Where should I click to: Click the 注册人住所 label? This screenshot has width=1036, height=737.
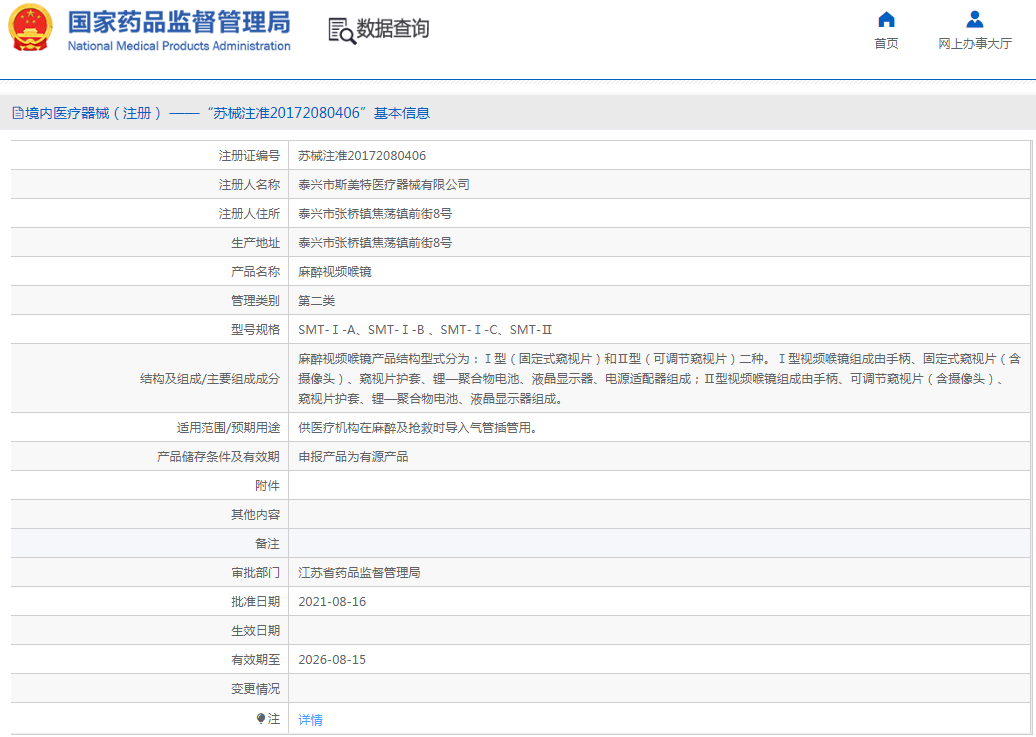point(249,214)
